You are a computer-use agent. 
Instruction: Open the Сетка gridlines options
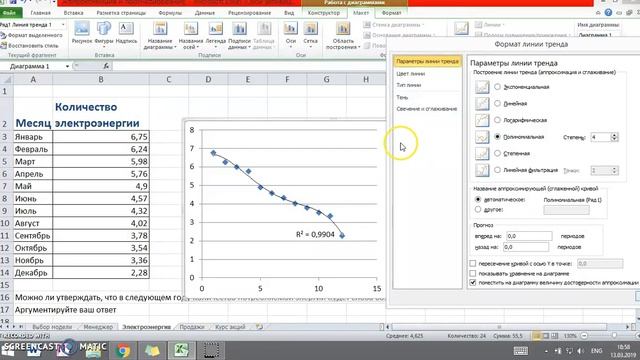310,36
